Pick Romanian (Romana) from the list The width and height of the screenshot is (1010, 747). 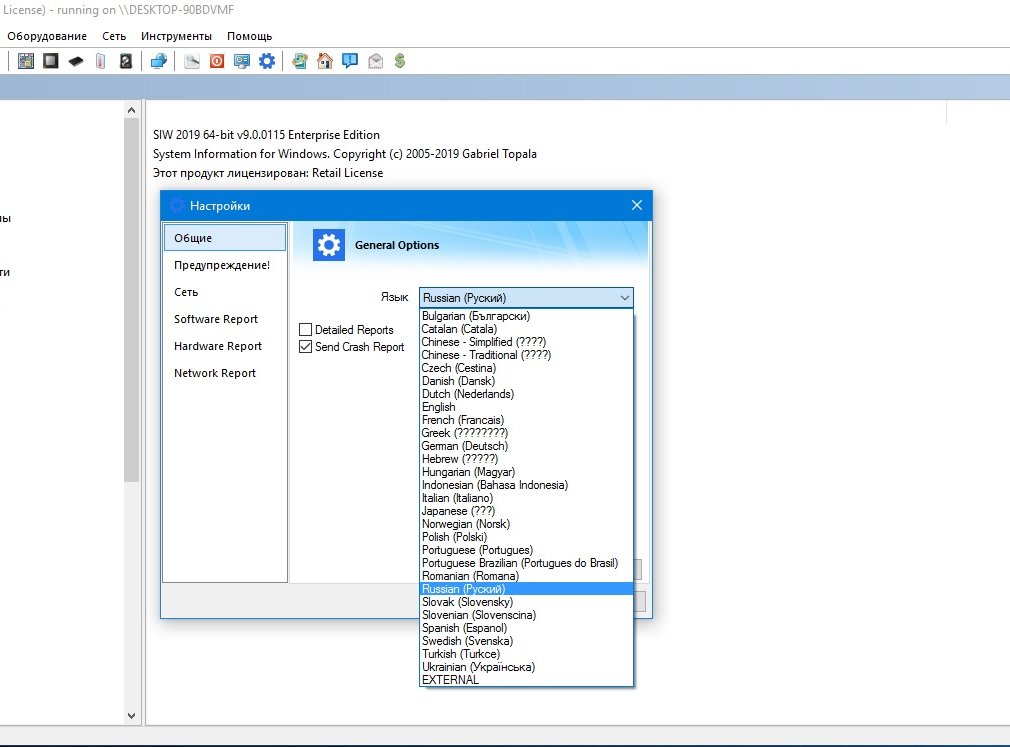(x=526, y=576)
